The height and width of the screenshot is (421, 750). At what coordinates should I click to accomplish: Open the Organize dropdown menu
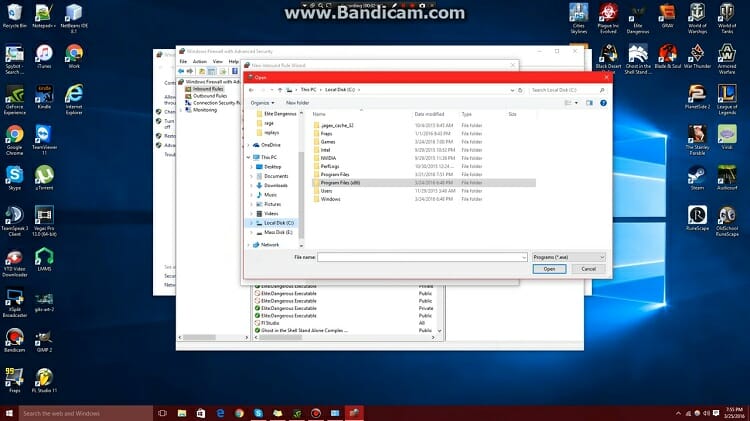point(262,103)
